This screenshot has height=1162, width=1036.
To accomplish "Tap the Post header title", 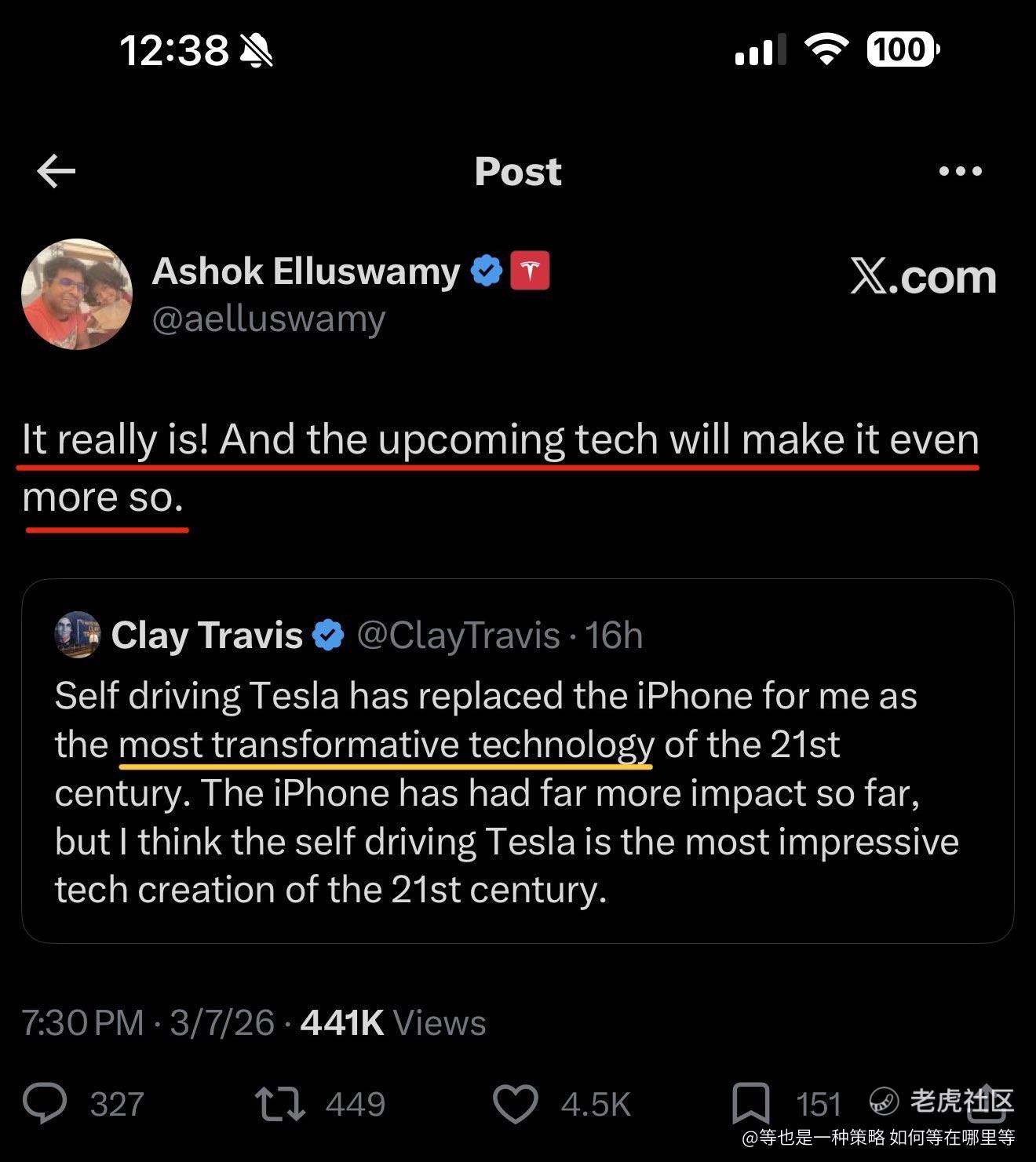I will 518,171.
